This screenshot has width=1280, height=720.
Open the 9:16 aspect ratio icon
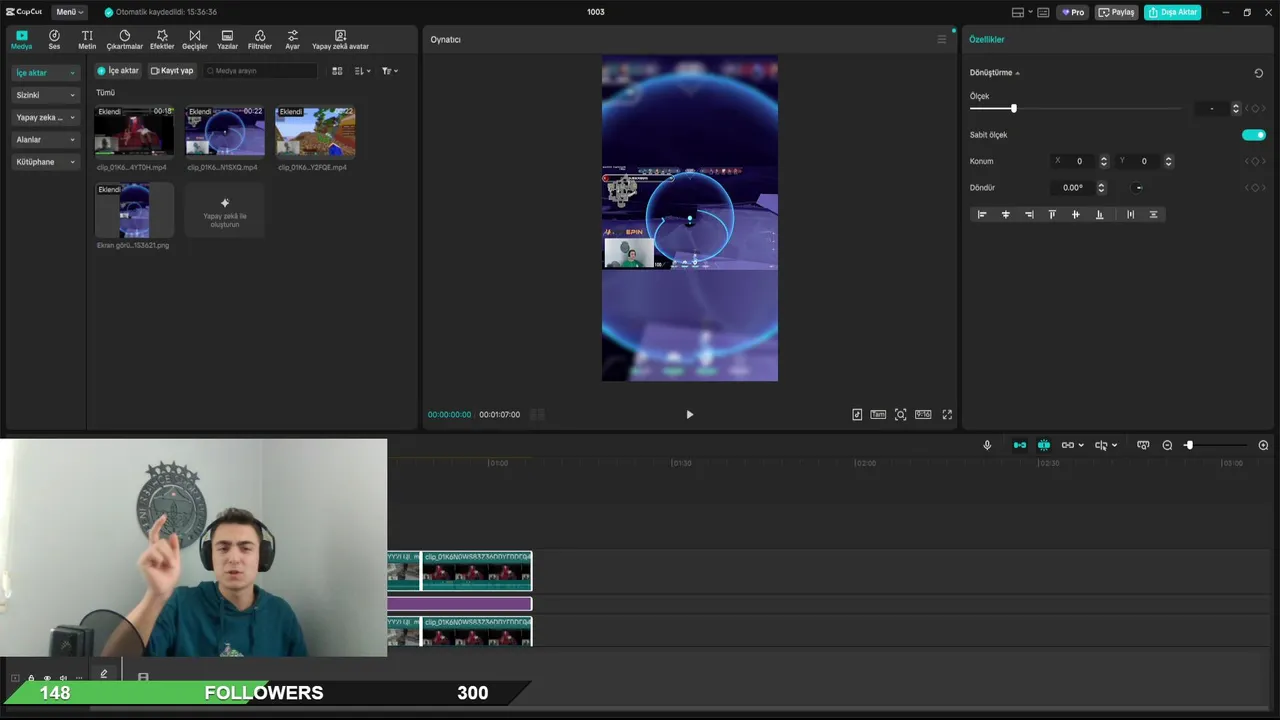click(923, 414)
